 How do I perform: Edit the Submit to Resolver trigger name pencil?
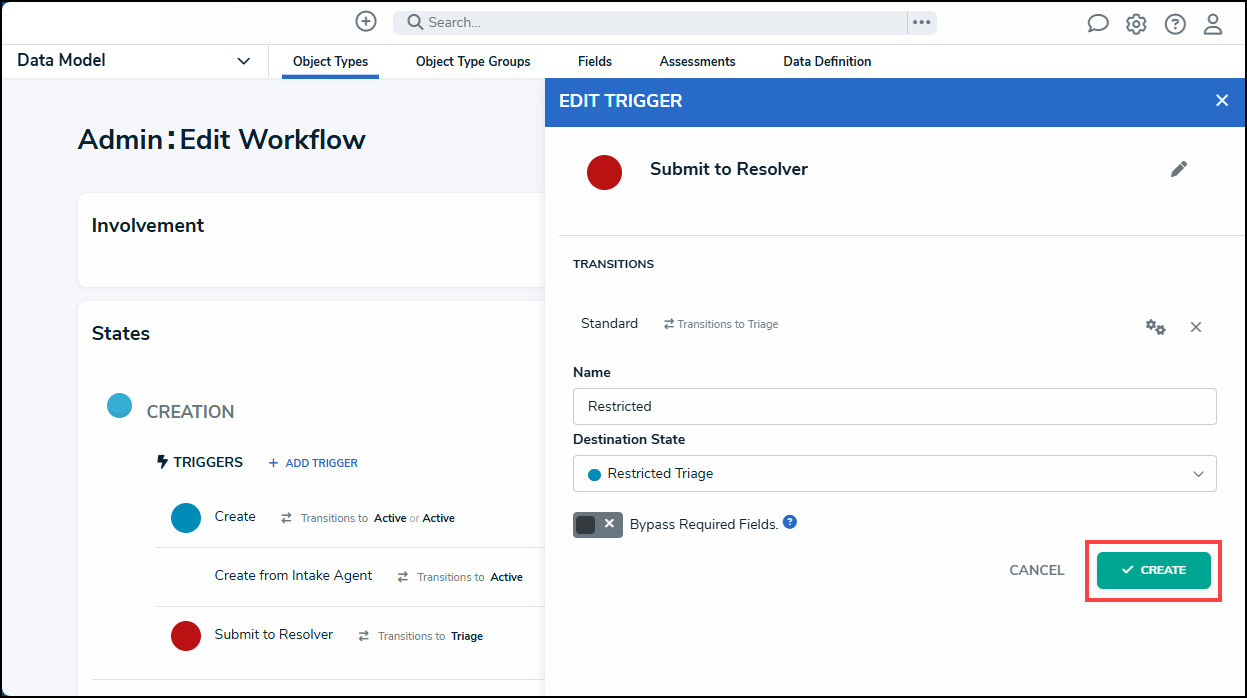[1179, 169]
